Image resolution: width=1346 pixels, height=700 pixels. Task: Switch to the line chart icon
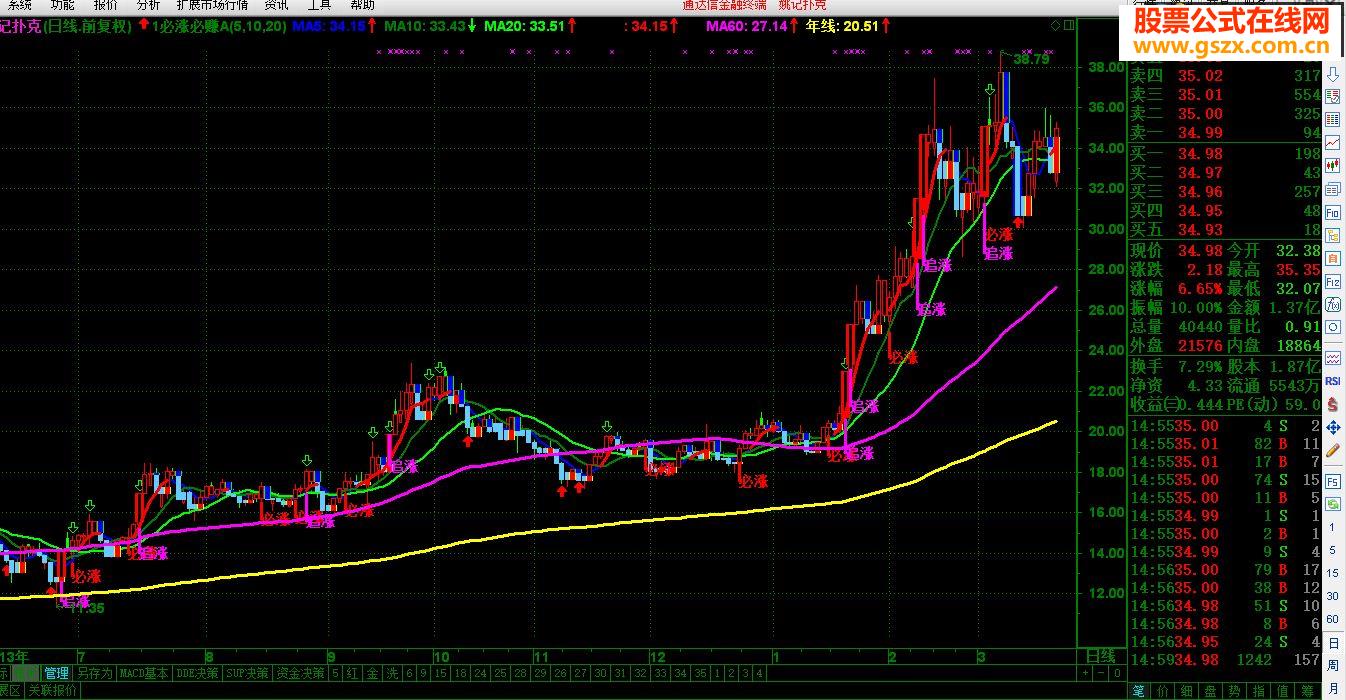point(1333,143)
